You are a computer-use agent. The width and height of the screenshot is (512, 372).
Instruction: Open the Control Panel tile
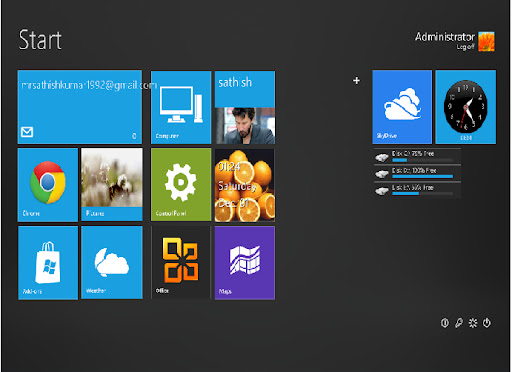tap(181, 185)
